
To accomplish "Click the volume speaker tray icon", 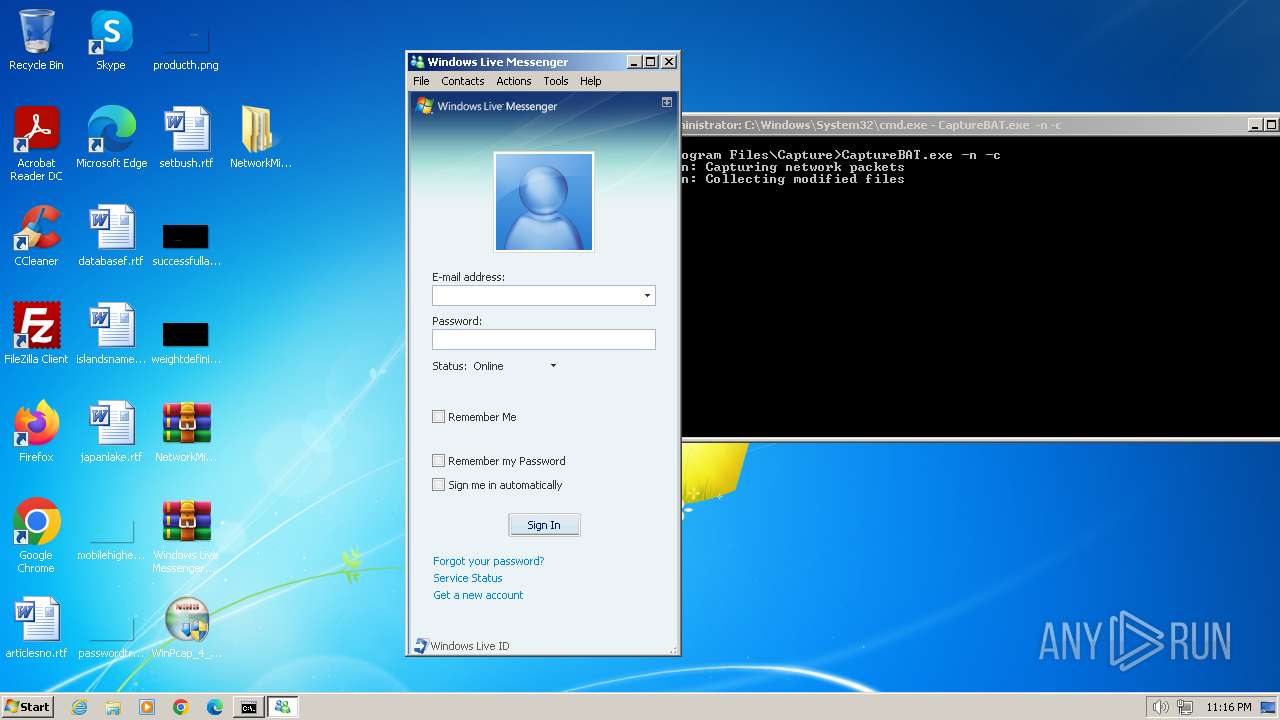I will [x=1160, y=707].
